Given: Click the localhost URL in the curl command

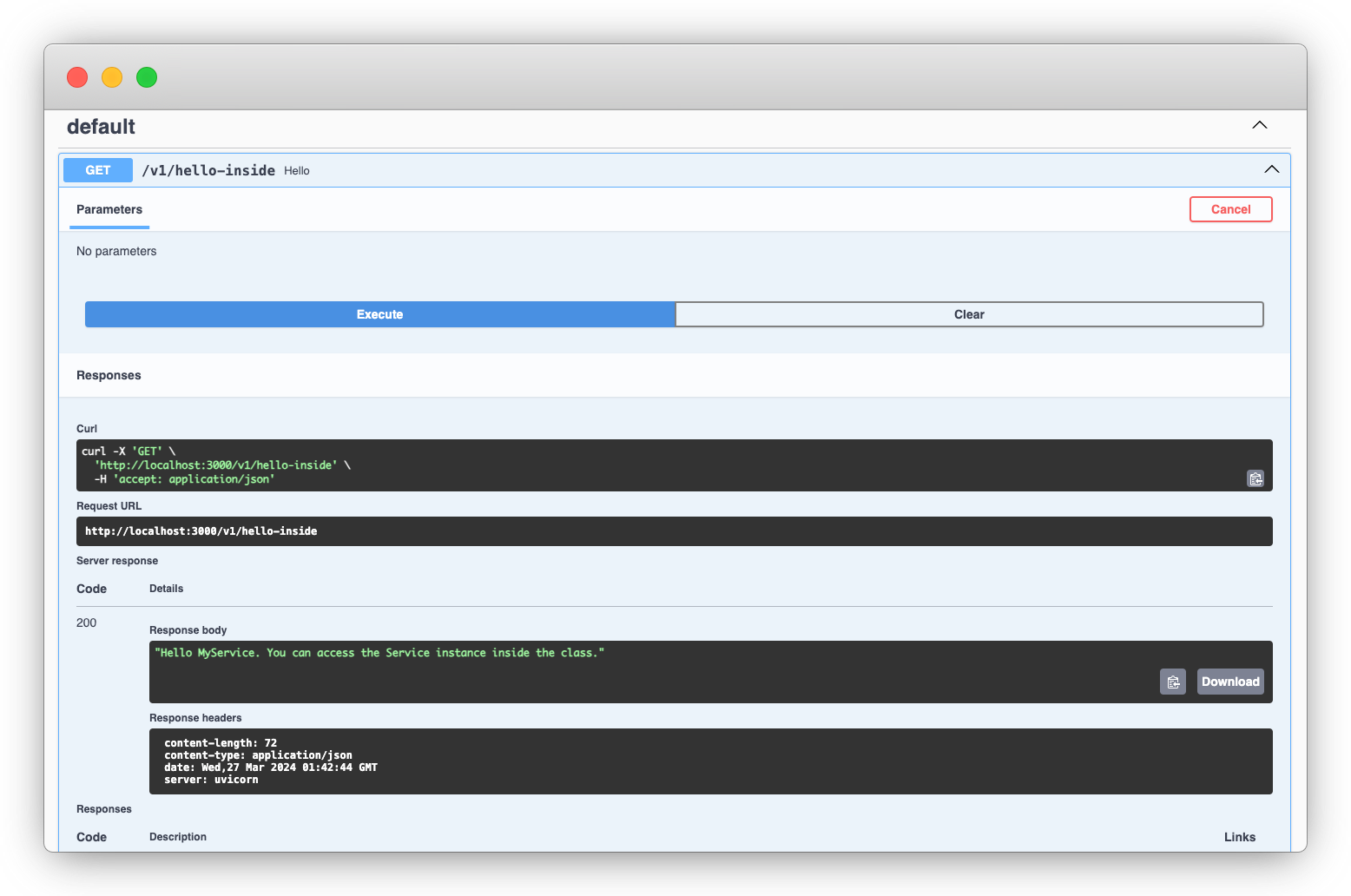Looking at the screenshot, I should click(215, 465).
